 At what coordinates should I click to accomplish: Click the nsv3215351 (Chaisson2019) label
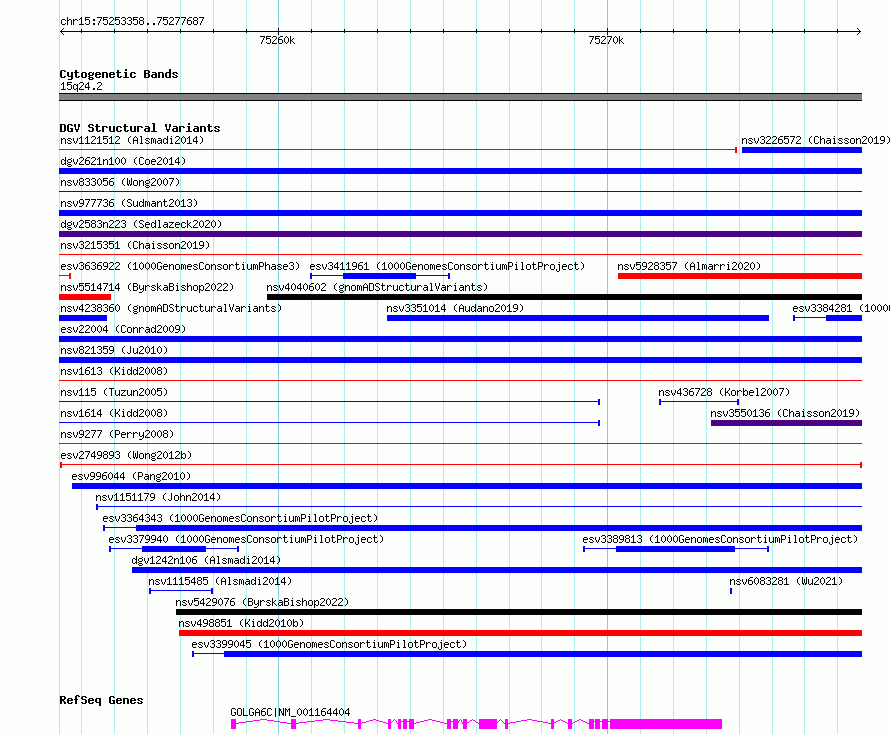(135, 245)
